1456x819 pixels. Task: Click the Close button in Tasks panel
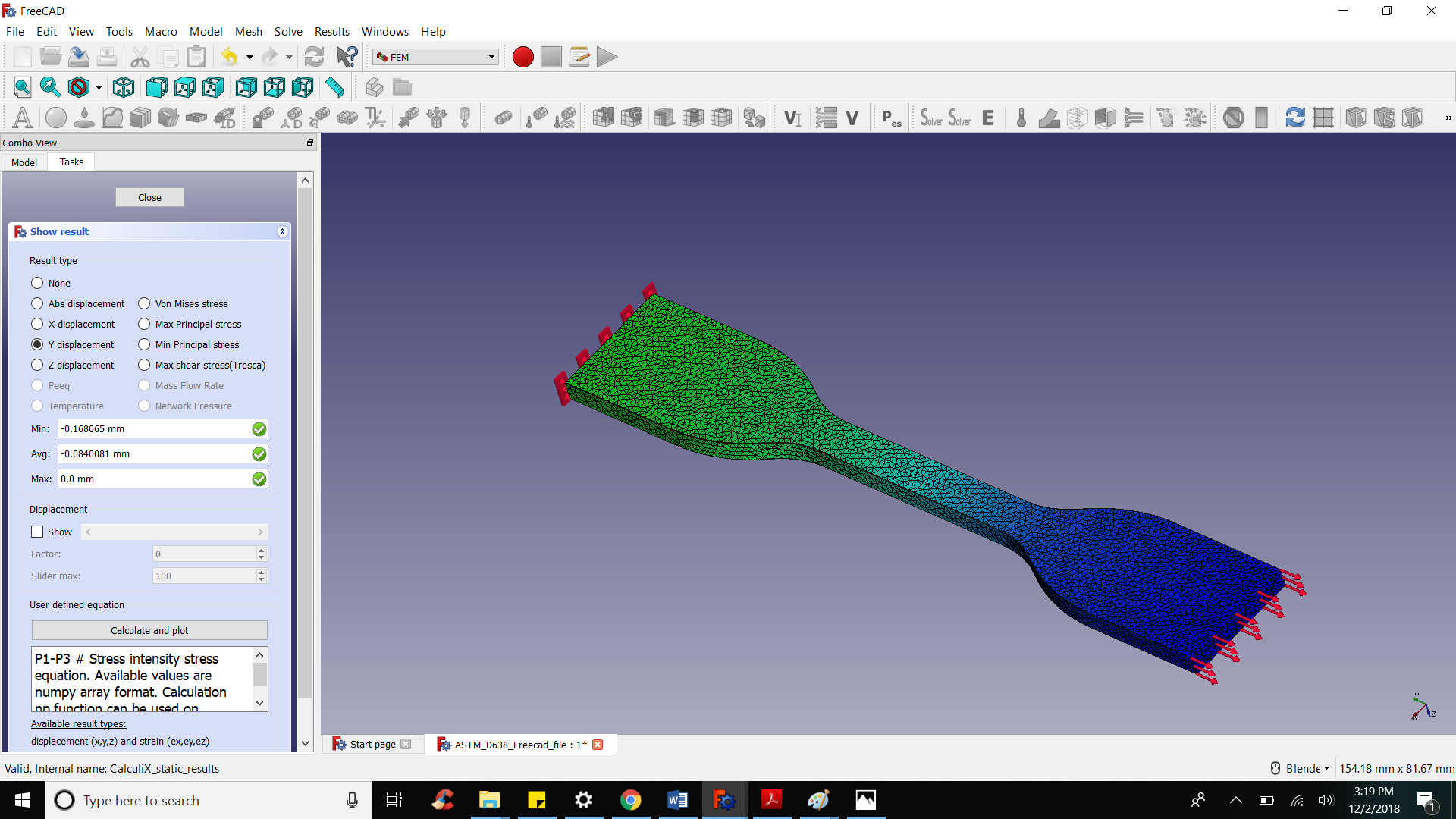point(149,197)
